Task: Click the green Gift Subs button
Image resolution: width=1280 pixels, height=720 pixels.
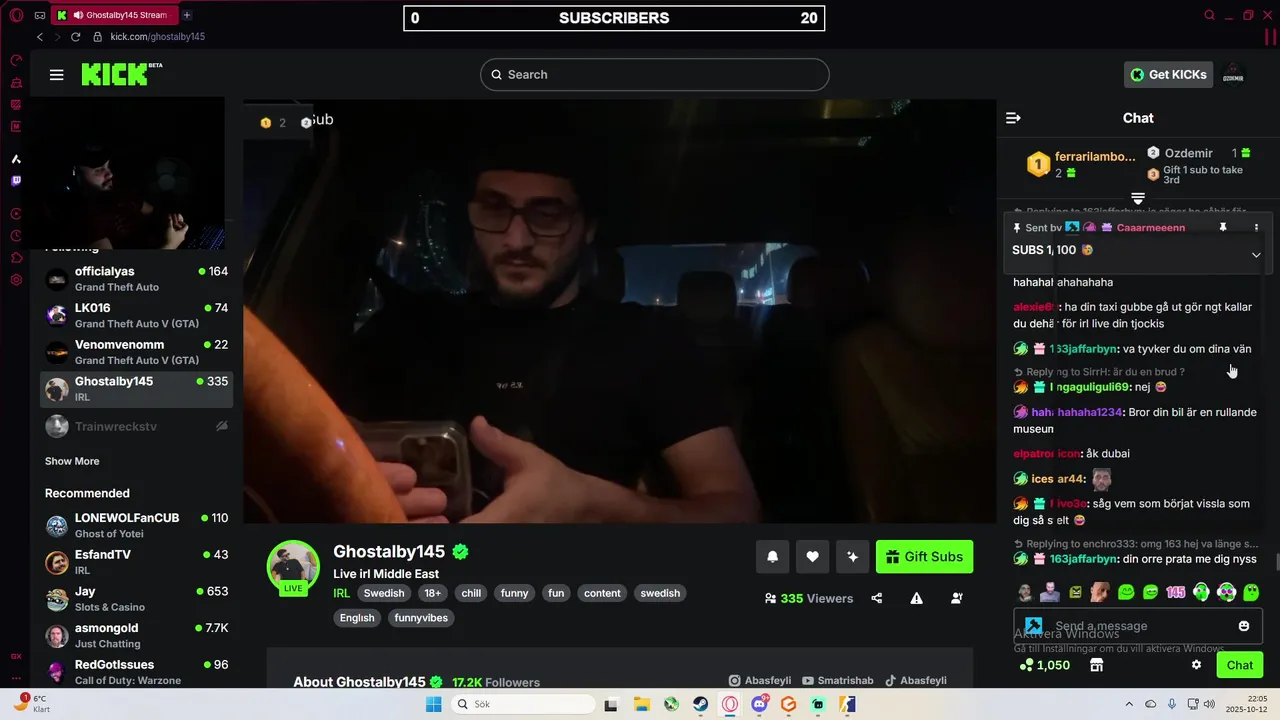Action: point(924,557)
